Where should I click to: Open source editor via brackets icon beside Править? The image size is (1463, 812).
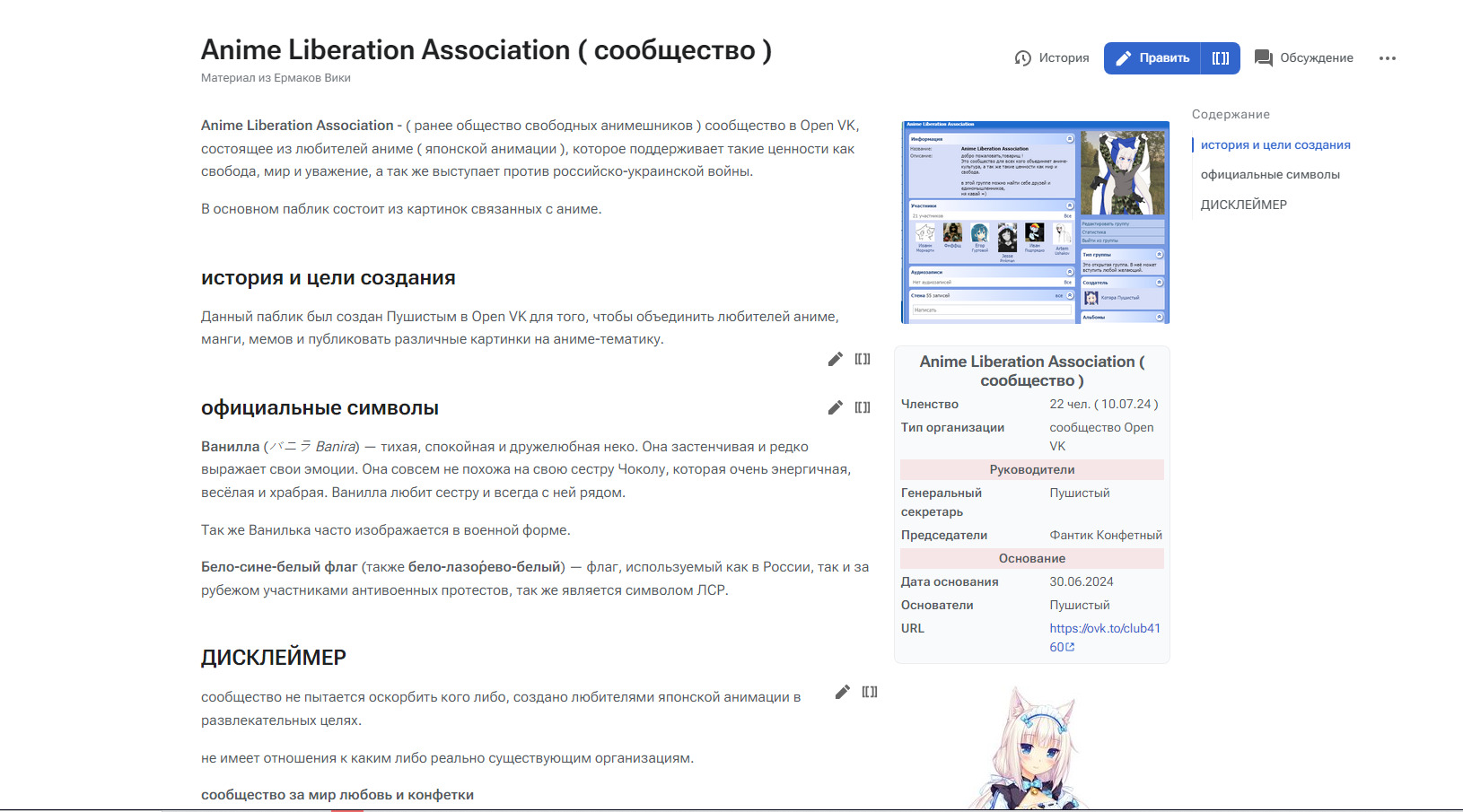click(1221, 58)
